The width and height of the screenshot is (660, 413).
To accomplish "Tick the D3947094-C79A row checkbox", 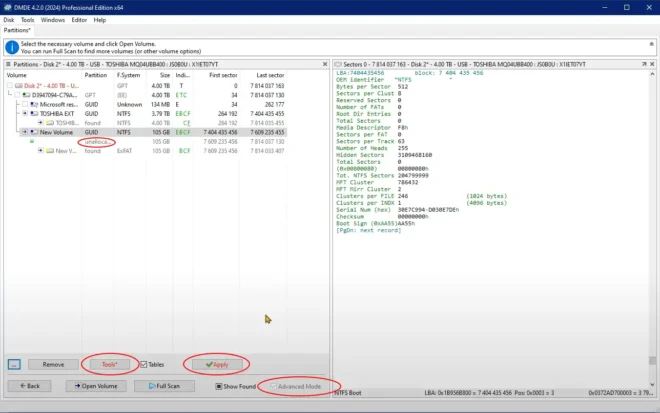I will pyautogui.click(x=17, y=95).
